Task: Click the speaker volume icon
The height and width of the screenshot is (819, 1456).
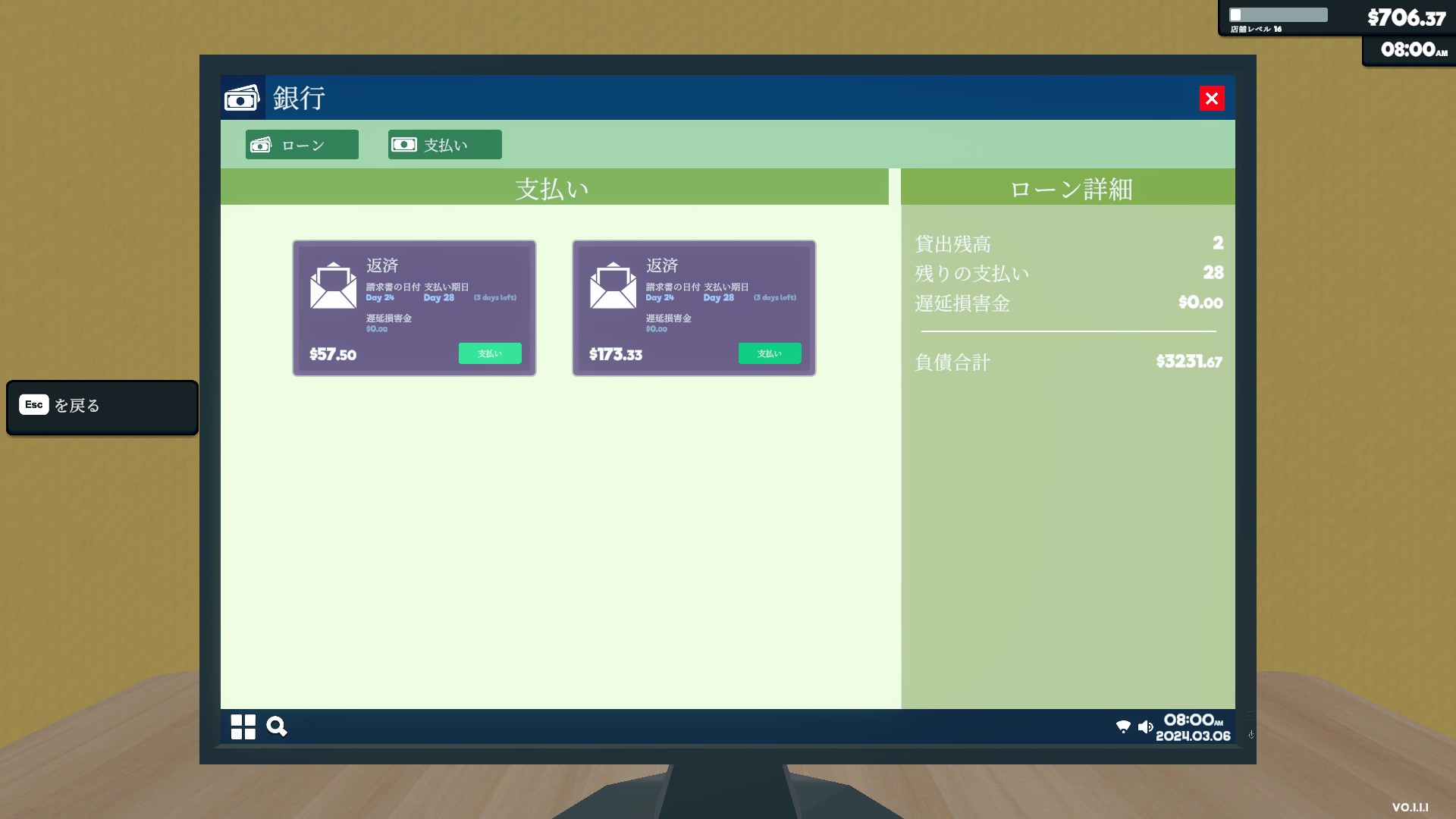Action: click(1145, 726)
